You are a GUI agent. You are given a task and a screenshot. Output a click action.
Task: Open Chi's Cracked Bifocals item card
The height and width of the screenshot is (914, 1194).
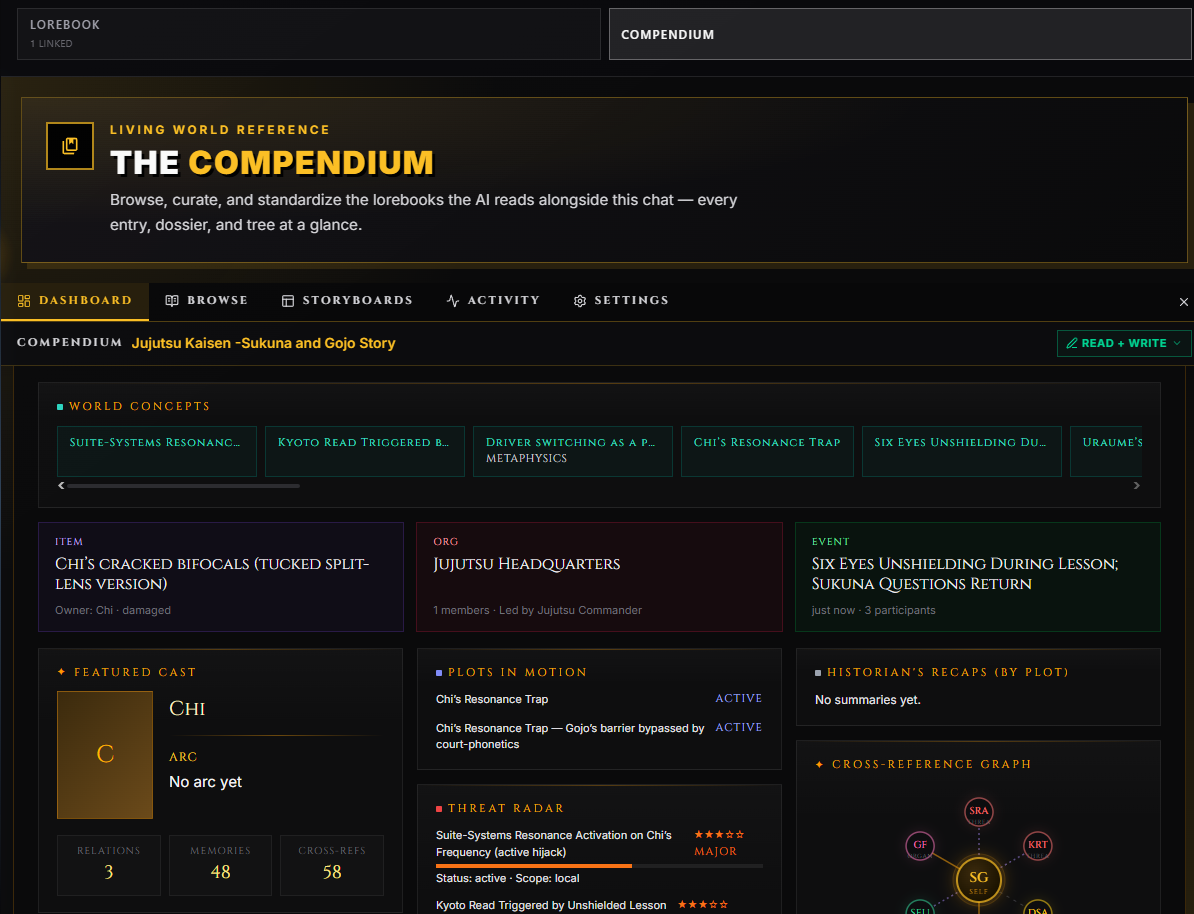[x=221, y=577]
